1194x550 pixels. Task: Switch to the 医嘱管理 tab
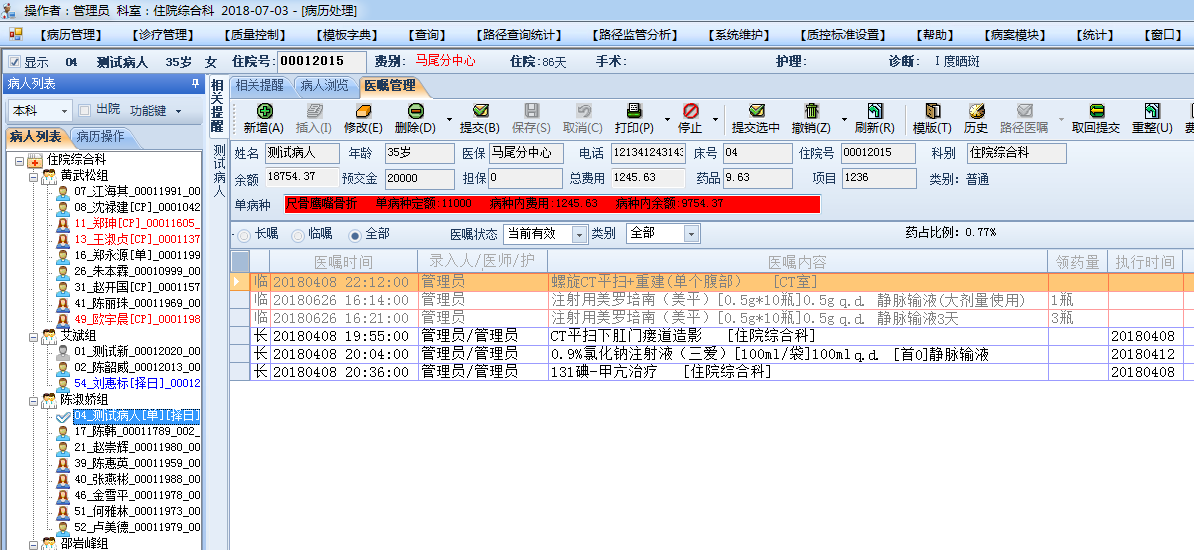click(390, 86)
